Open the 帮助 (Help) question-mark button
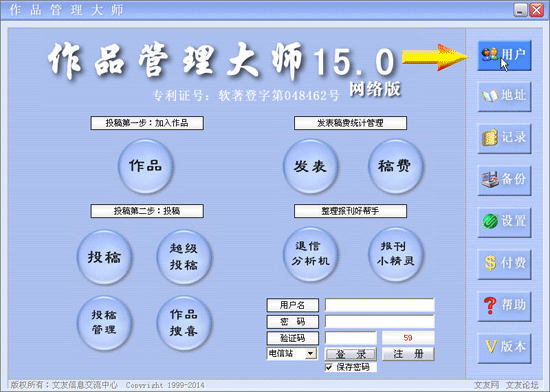This screenshot has width=550, height=392. click(504, 306)
